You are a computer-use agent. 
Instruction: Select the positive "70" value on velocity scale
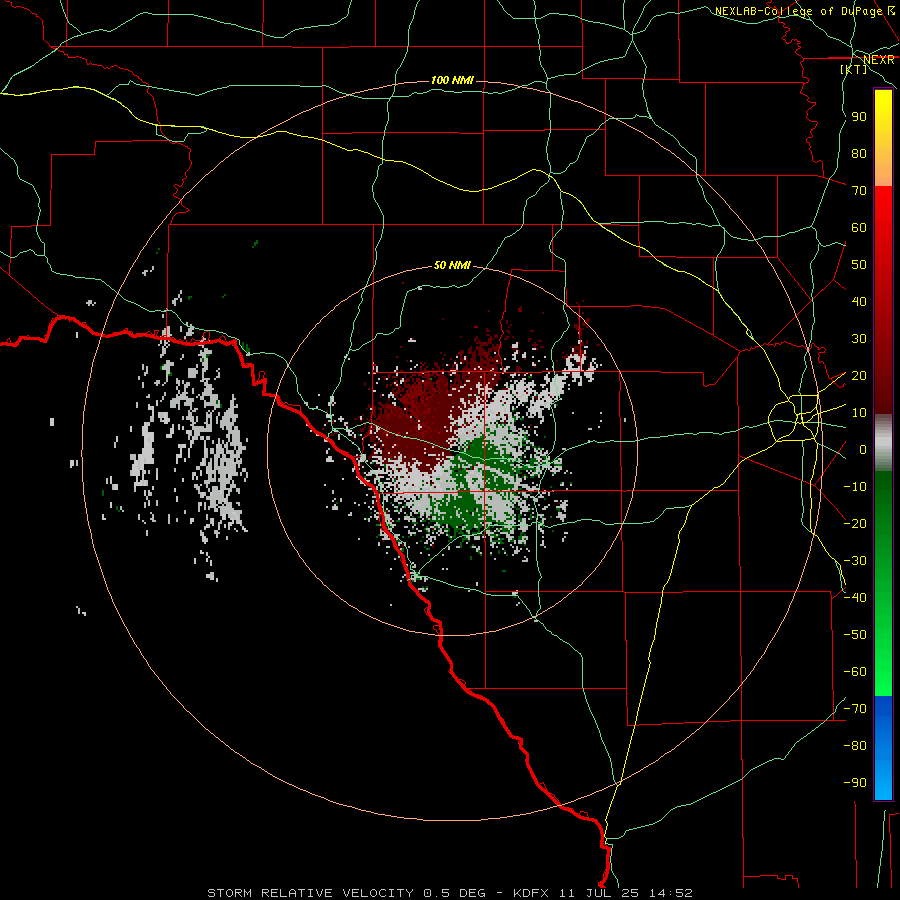coord(859,191)
